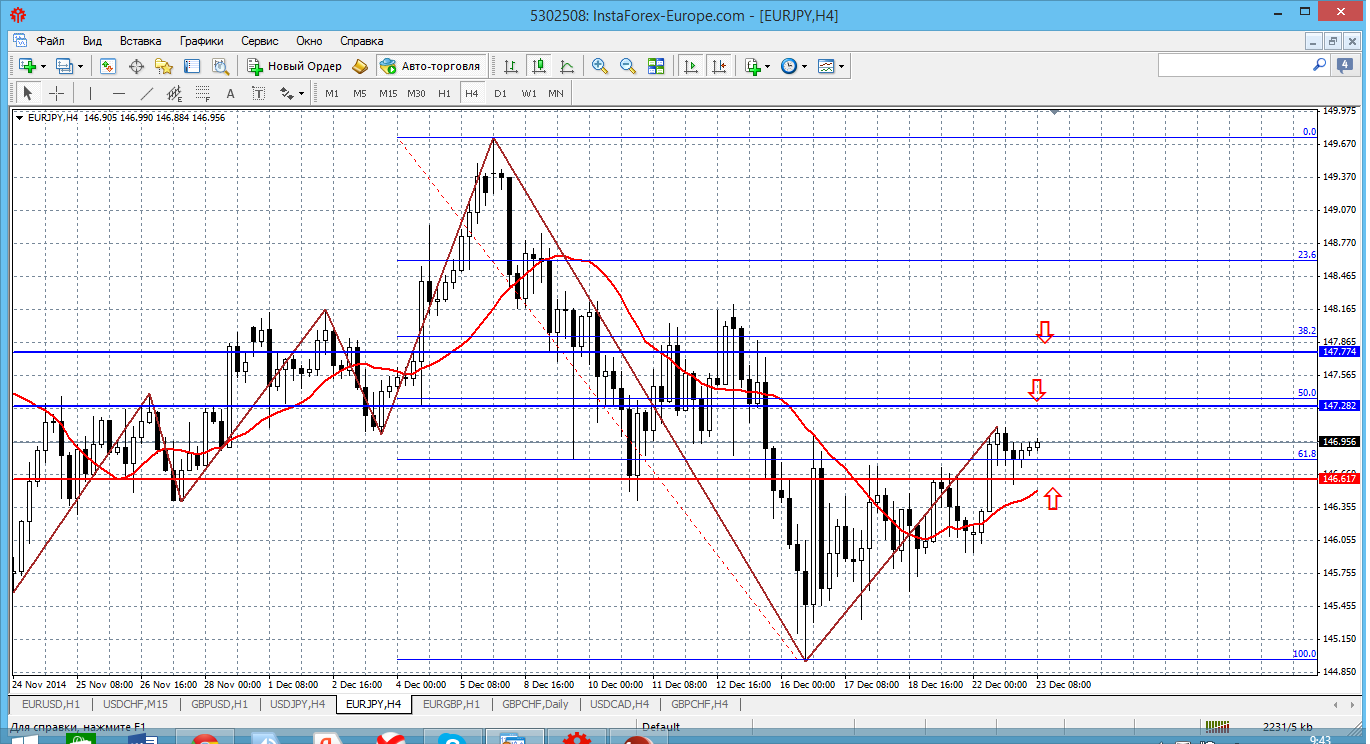This screenshot has width=1370, height=744.
Task: Toggle the Data Window crosshair-circle icon
Action: click(136, 66)
